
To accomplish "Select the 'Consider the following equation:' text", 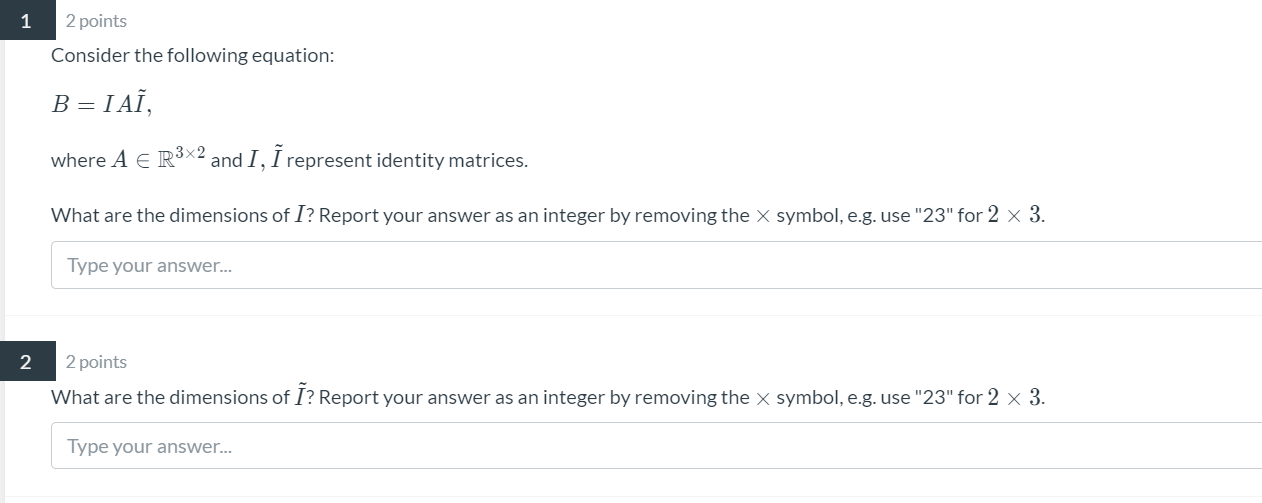I will coord(192,56).
